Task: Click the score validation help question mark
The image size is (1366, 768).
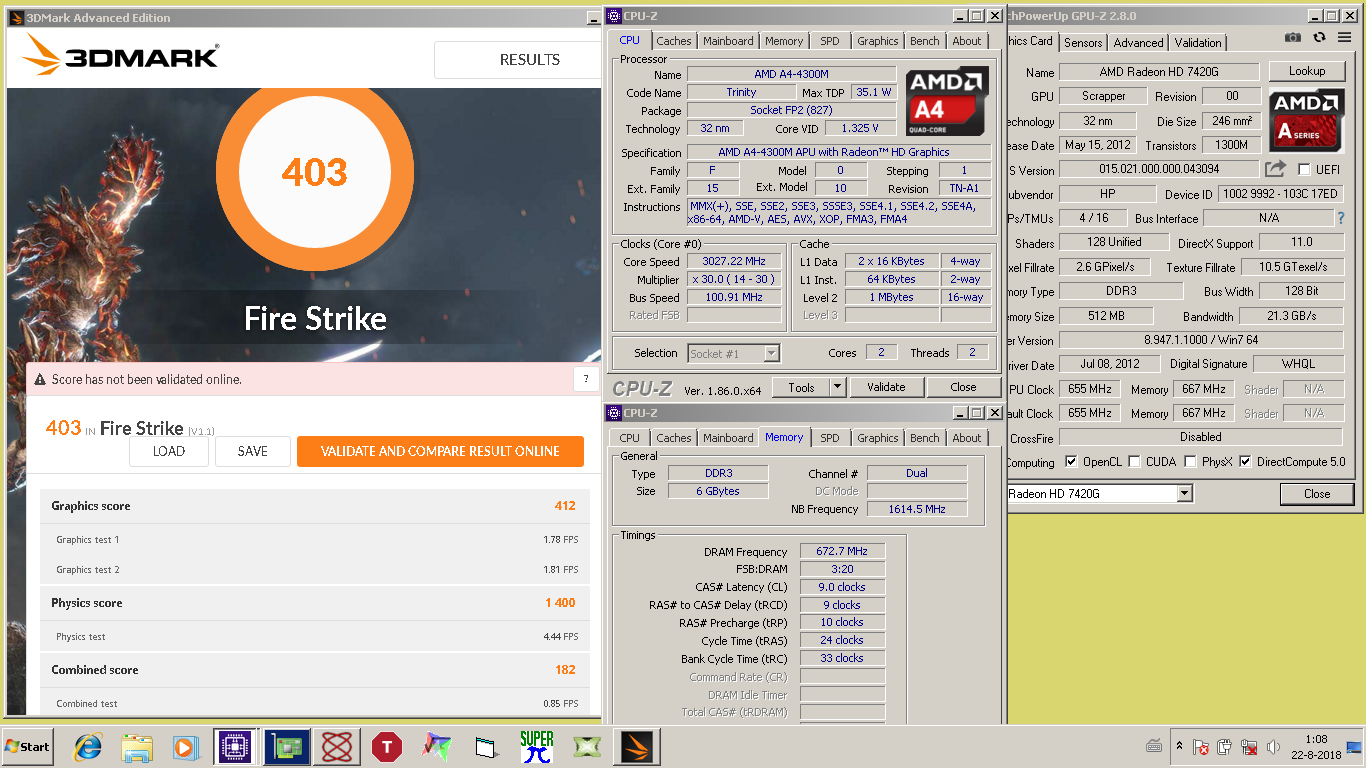Action: 586,379
